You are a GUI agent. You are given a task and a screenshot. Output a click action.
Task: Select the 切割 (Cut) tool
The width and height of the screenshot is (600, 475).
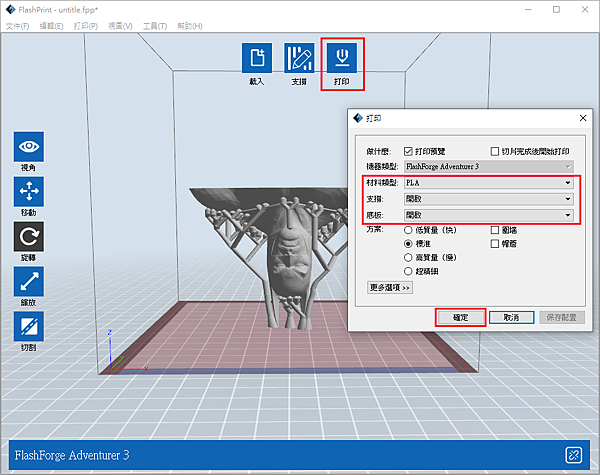[29, 326]
